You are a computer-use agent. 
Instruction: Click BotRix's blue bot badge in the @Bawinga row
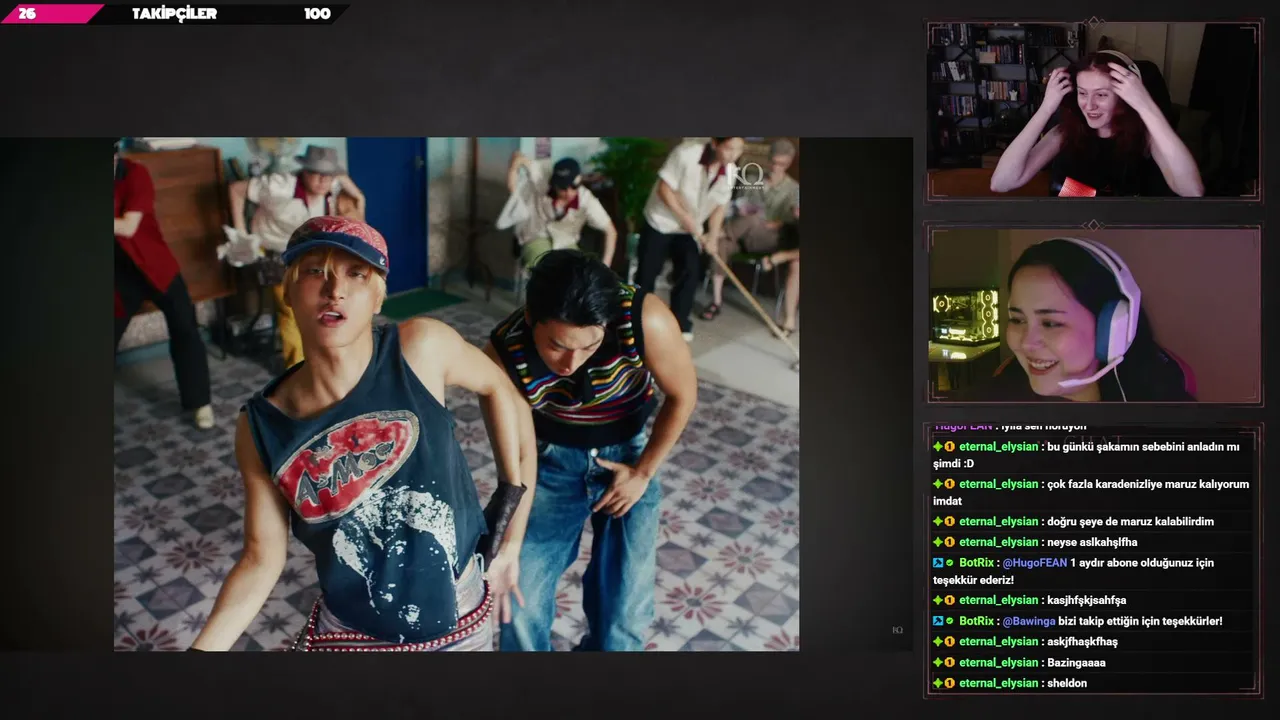point(938,621)
